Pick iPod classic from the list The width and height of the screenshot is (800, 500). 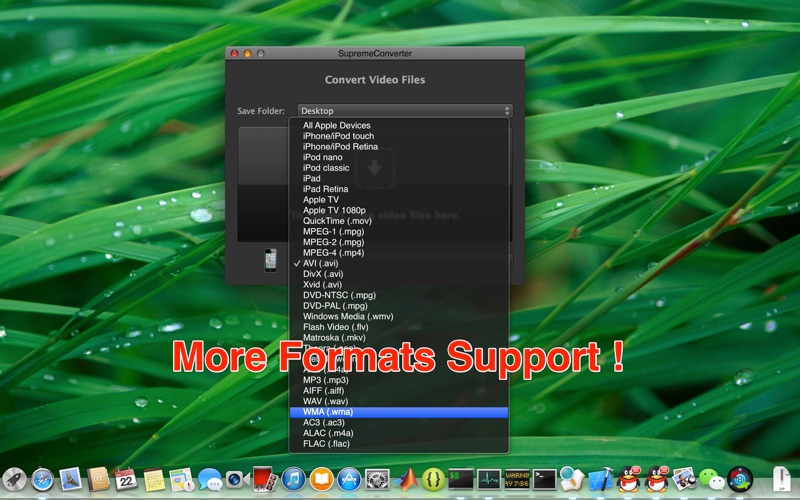pos(399,167)
